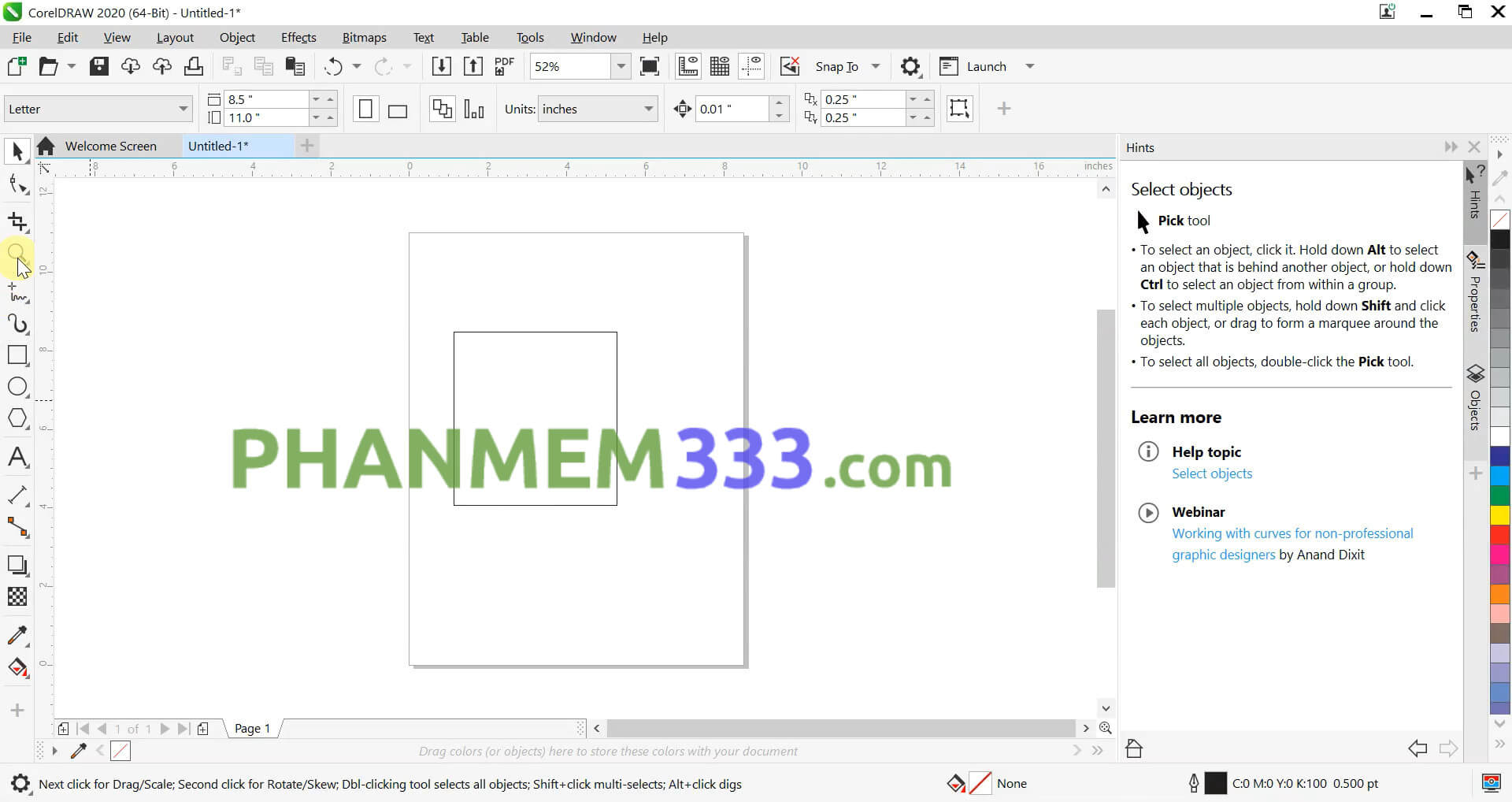Open the Layout menu
This screenshot has height=802, width=1512.
click(x=175, y=37)
